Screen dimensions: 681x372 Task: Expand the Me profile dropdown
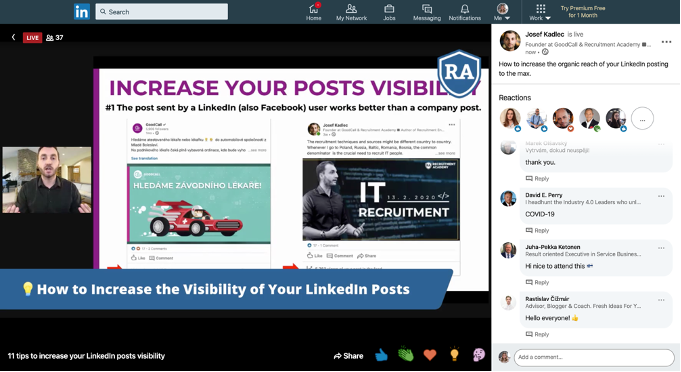tap(502, 12)
